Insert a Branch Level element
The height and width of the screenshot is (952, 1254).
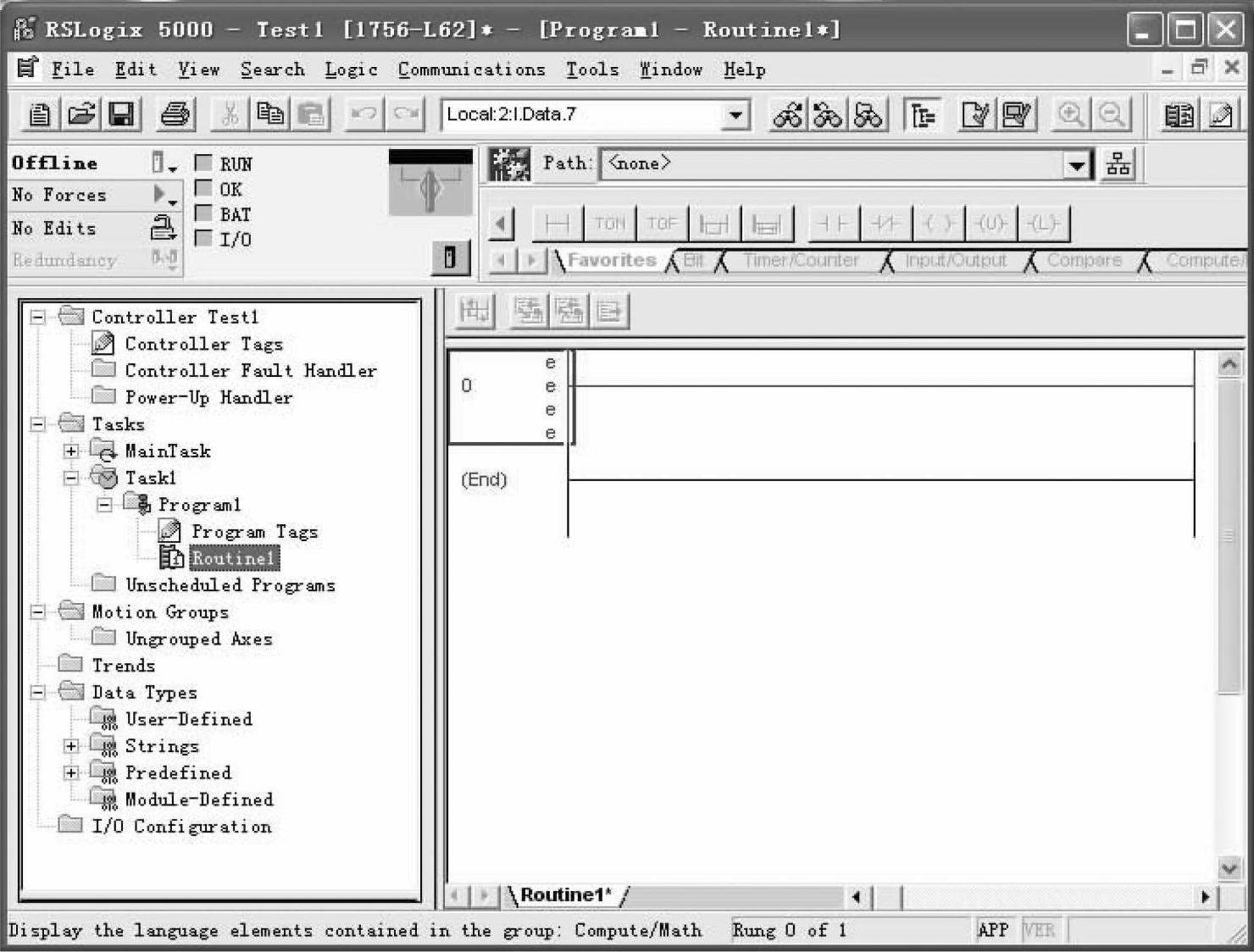(767, 224)
